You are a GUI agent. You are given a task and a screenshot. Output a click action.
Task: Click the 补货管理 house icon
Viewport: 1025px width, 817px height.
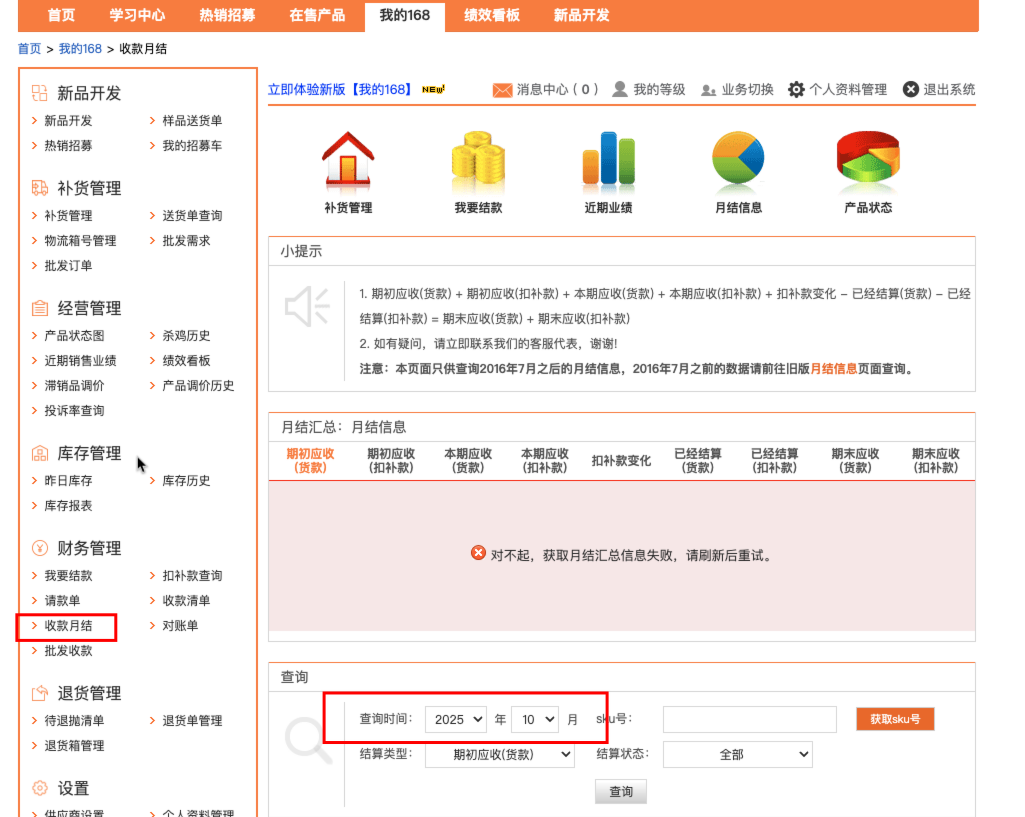(347, 160)
